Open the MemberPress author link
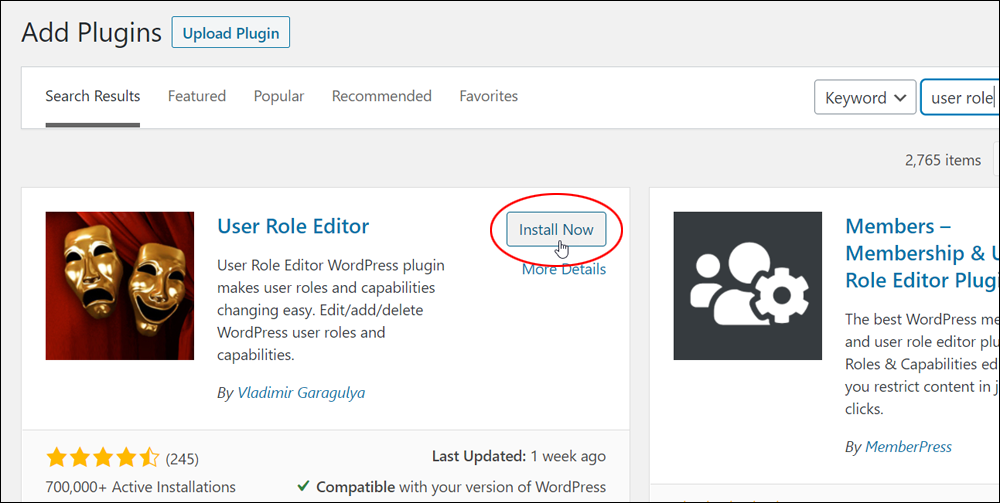This screenshot has width=1000, height=503. pos(908,448)
